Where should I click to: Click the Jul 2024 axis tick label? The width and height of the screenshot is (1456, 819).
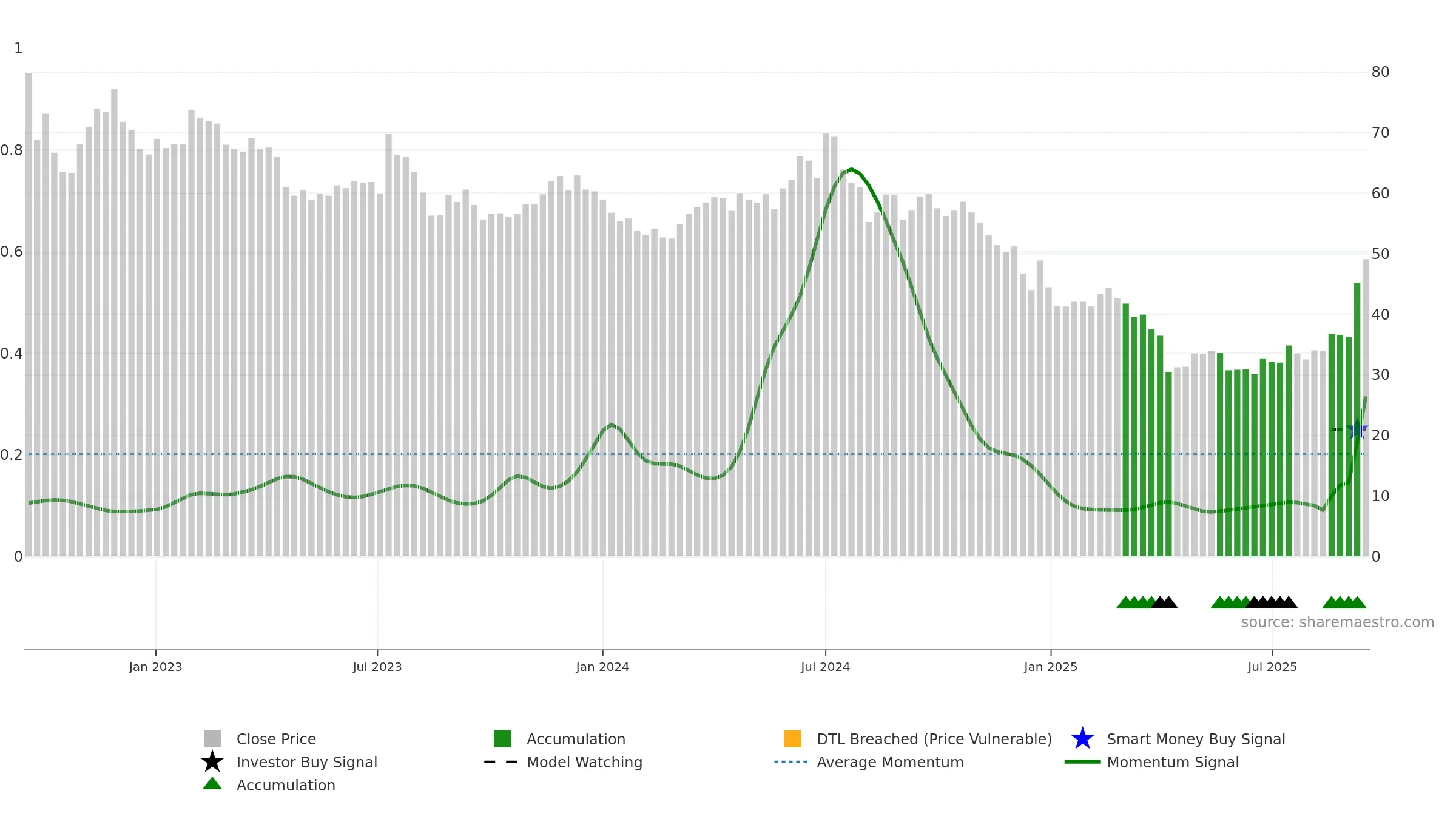825,667
